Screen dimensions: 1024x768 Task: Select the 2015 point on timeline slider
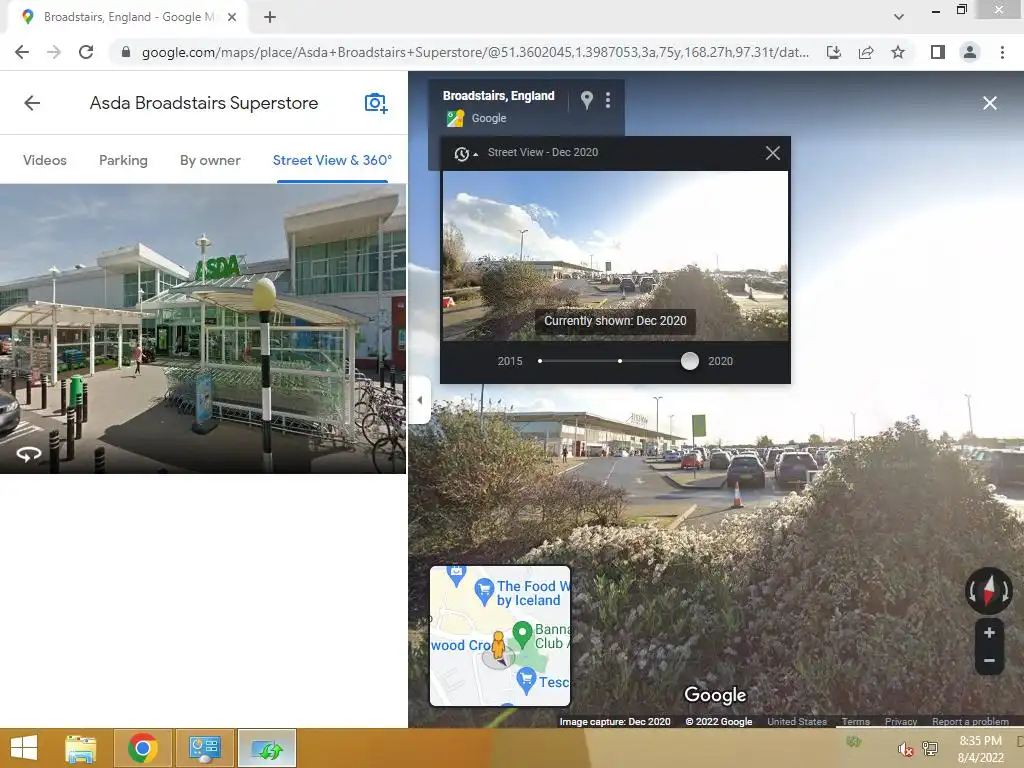coord(540,360)
